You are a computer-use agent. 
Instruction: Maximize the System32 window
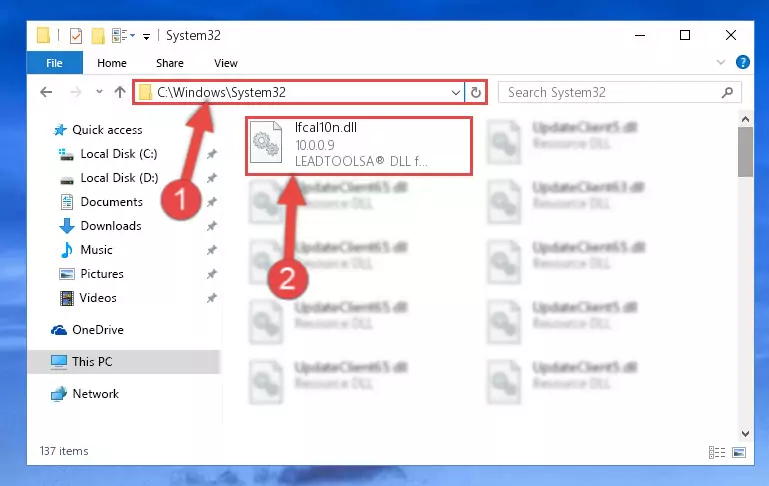(x=685, y=35)
